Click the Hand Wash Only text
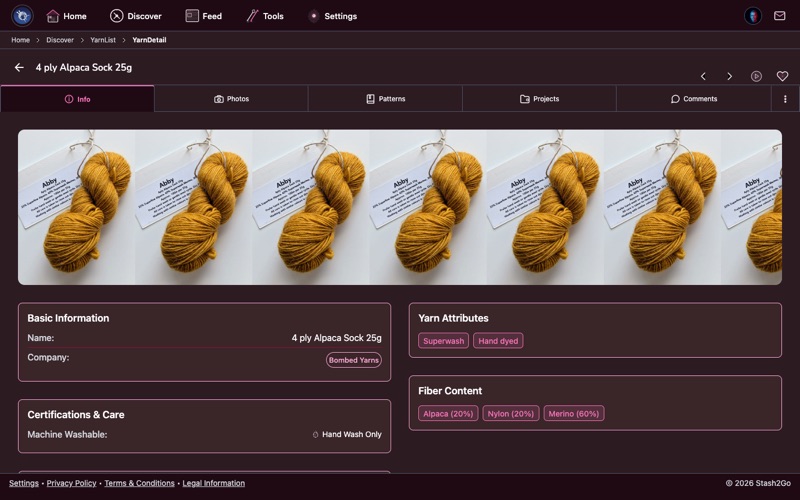Image resolution: width=800 pixels, height=500 pixels. (352, 434)
